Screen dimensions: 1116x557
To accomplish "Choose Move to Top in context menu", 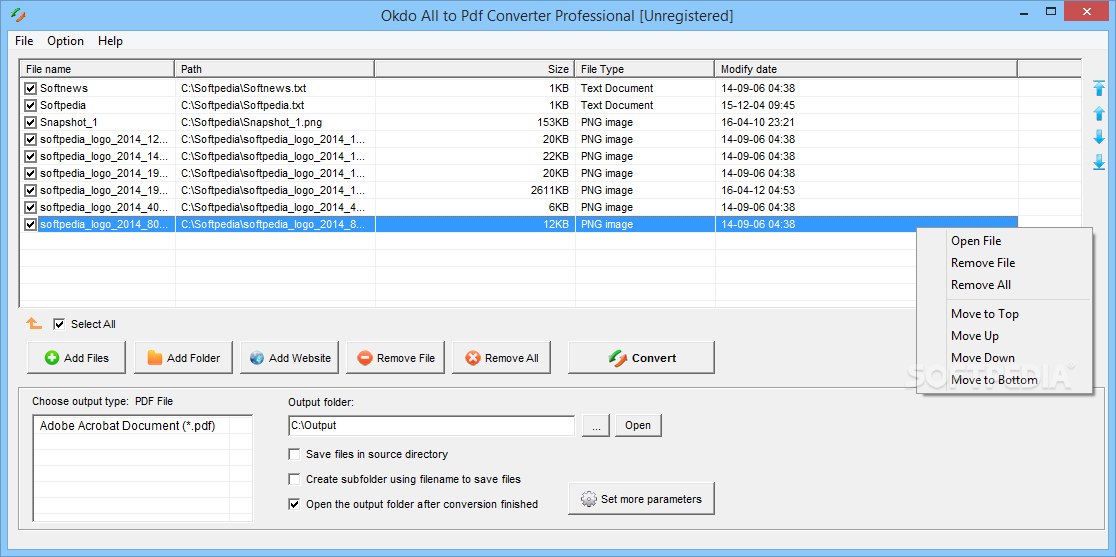I will tap(985, 314).
